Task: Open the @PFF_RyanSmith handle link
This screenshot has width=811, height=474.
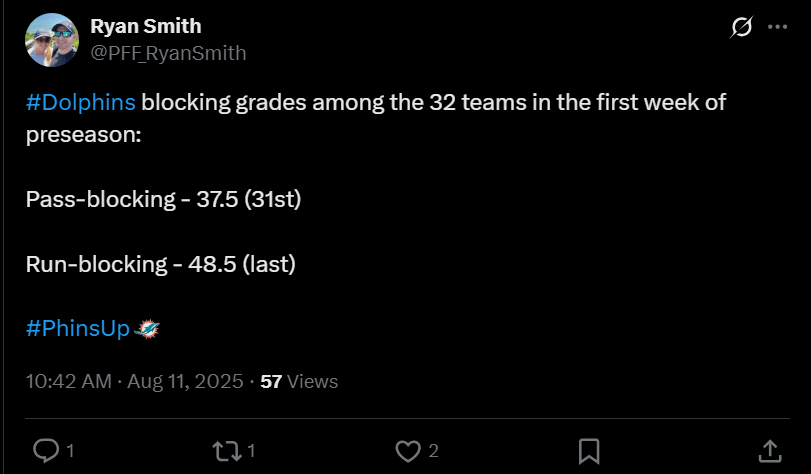Action: (168, 53)
